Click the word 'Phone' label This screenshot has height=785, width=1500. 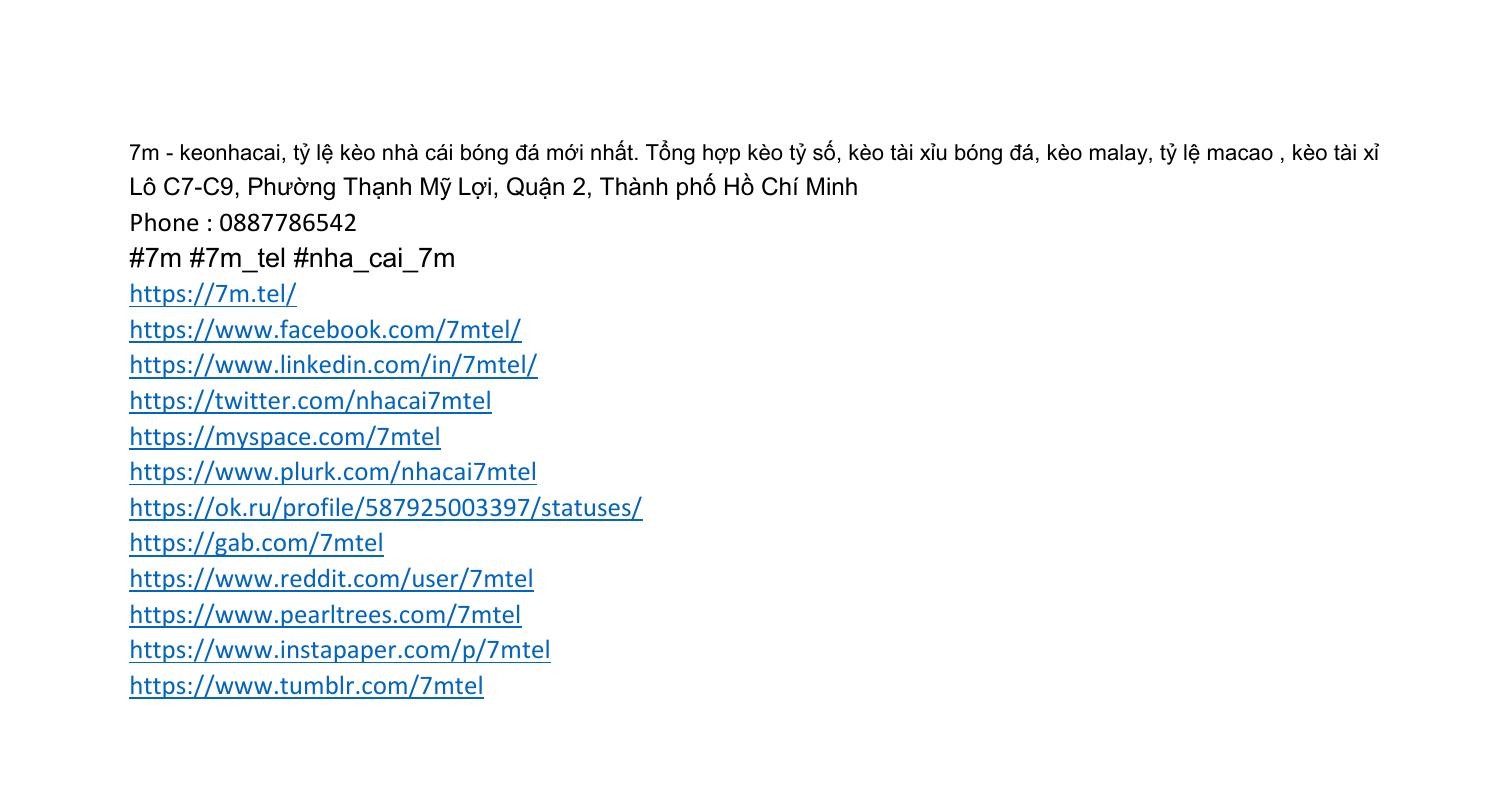coord(164,223)
